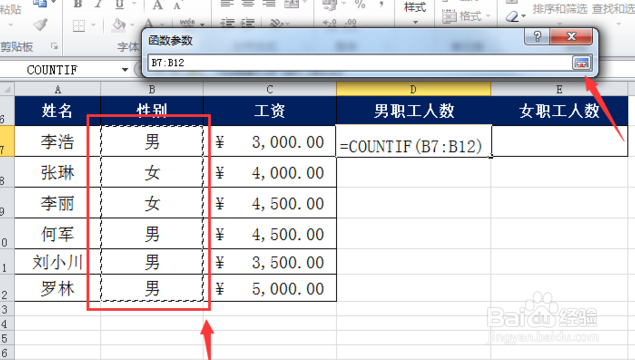Open the wén phonetic guide tool
Viewport: 635px width, 360px height.
pyautogui.click(x=187, y=23)
